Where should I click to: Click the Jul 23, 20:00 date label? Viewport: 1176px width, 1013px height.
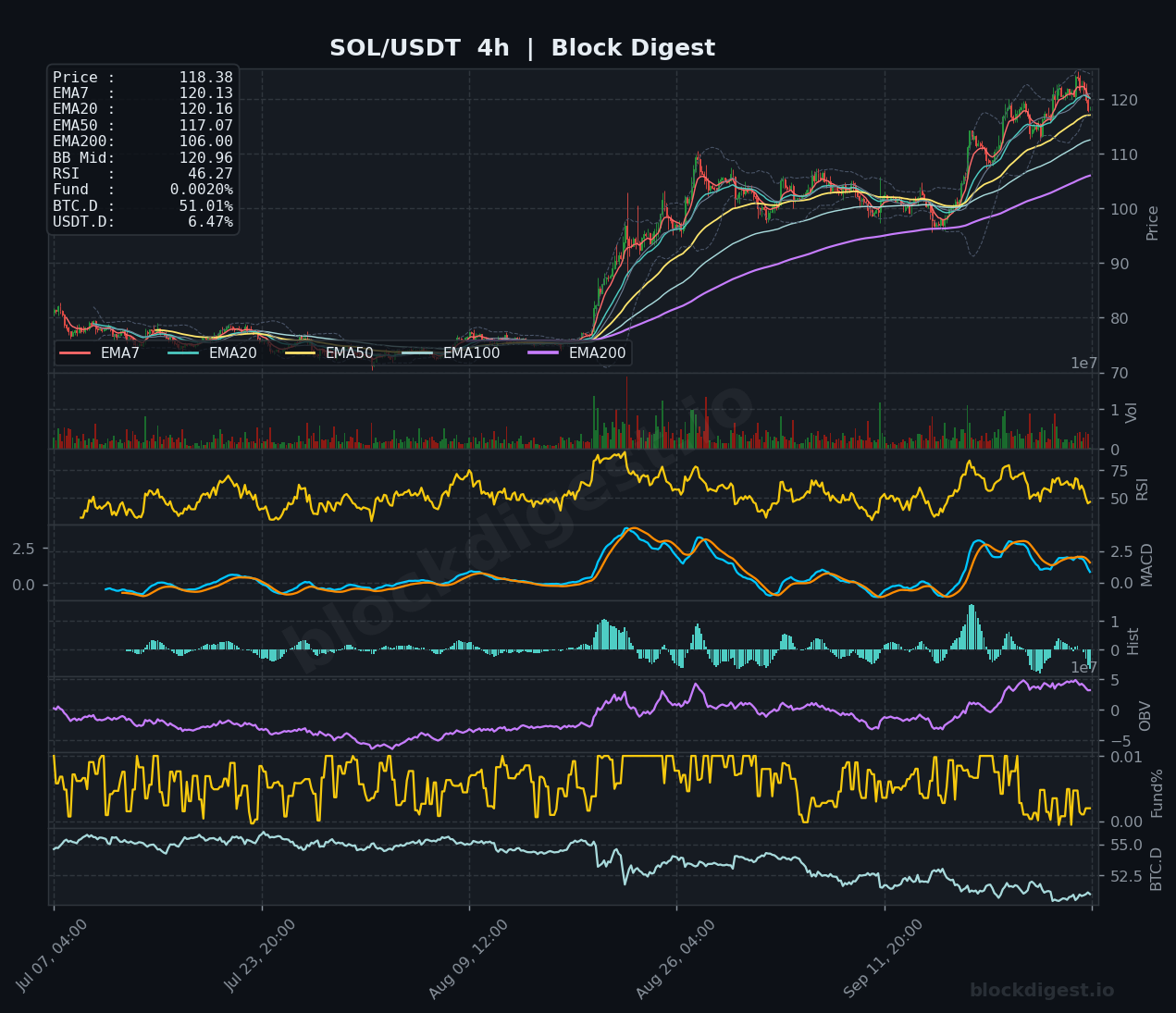pos(261,957)
